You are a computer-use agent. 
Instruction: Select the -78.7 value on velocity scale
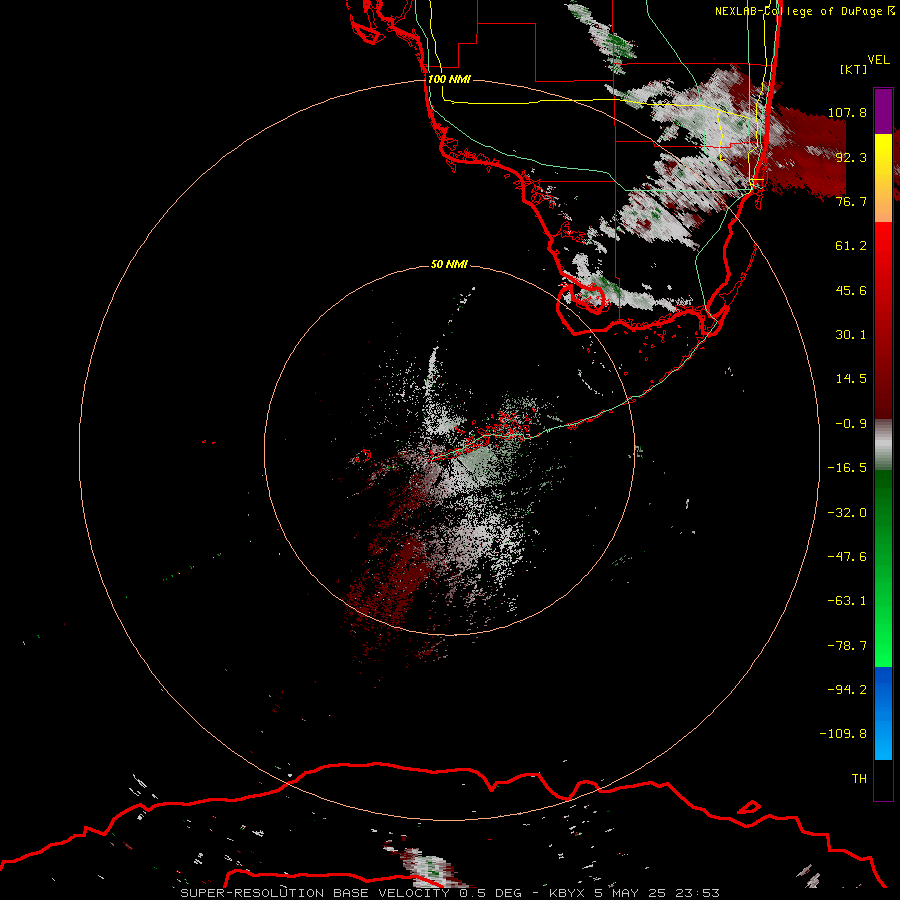coord(847,646)
